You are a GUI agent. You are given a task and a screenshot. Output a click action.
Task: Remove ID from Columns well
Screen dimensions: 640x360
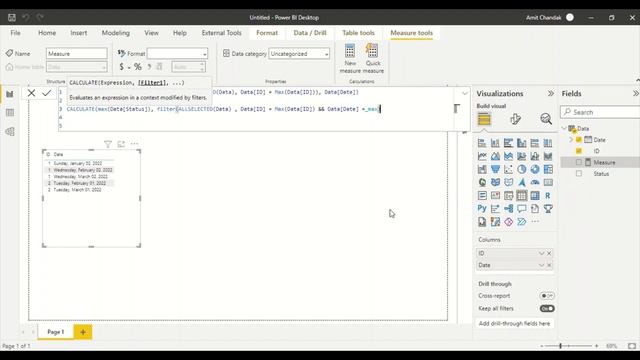pyautogui.click(x=549, y=253)
